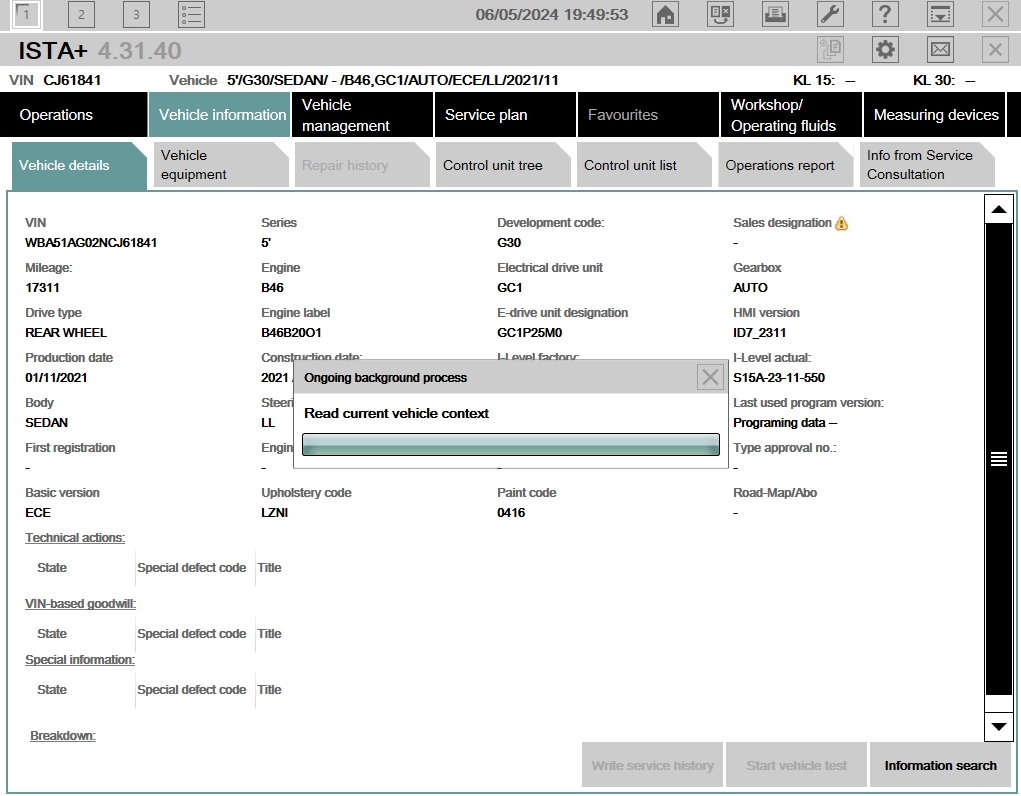Open Service plan menu

point(505,115)
